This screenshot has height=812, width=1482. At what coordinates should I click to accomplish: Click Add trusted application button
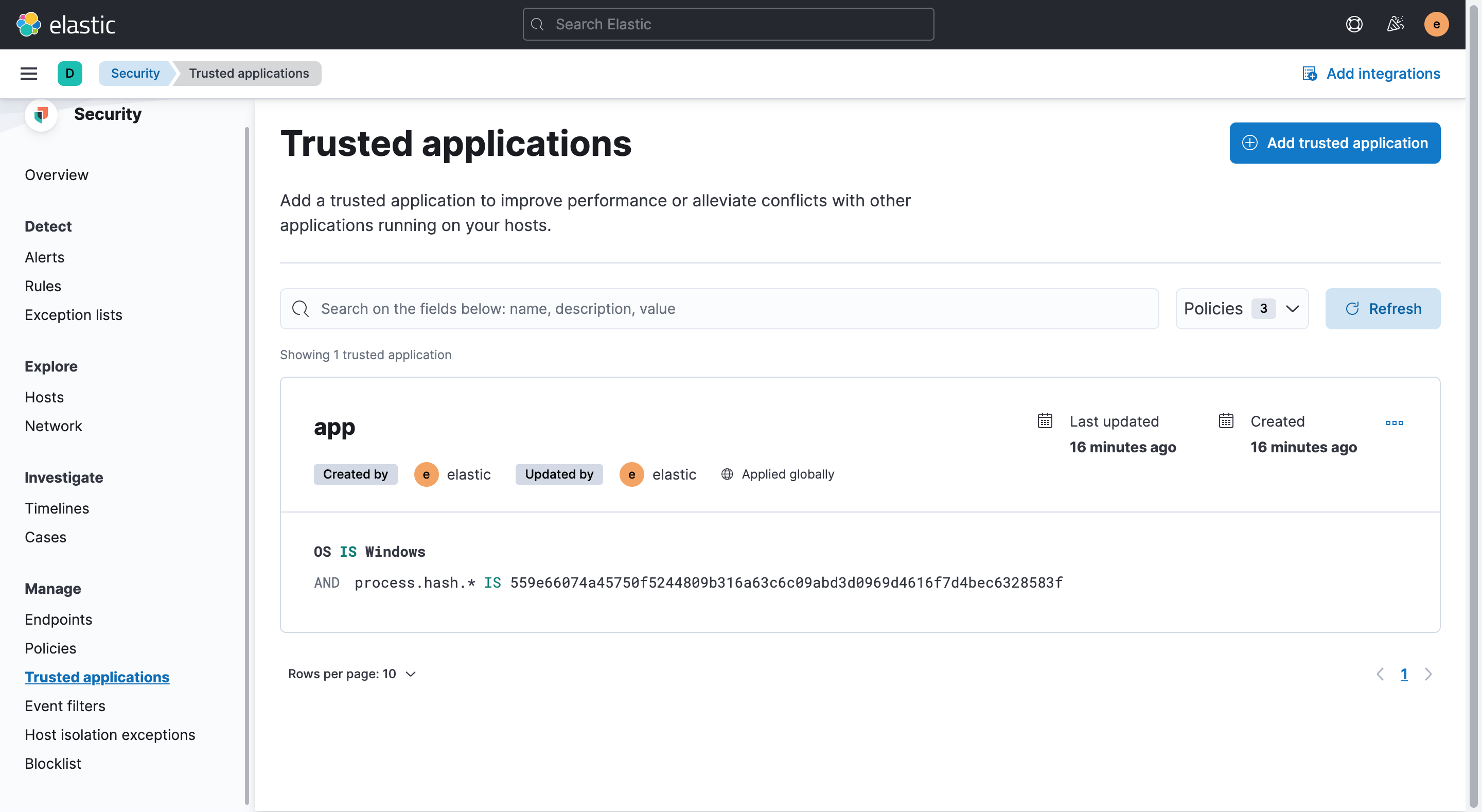1335,143
